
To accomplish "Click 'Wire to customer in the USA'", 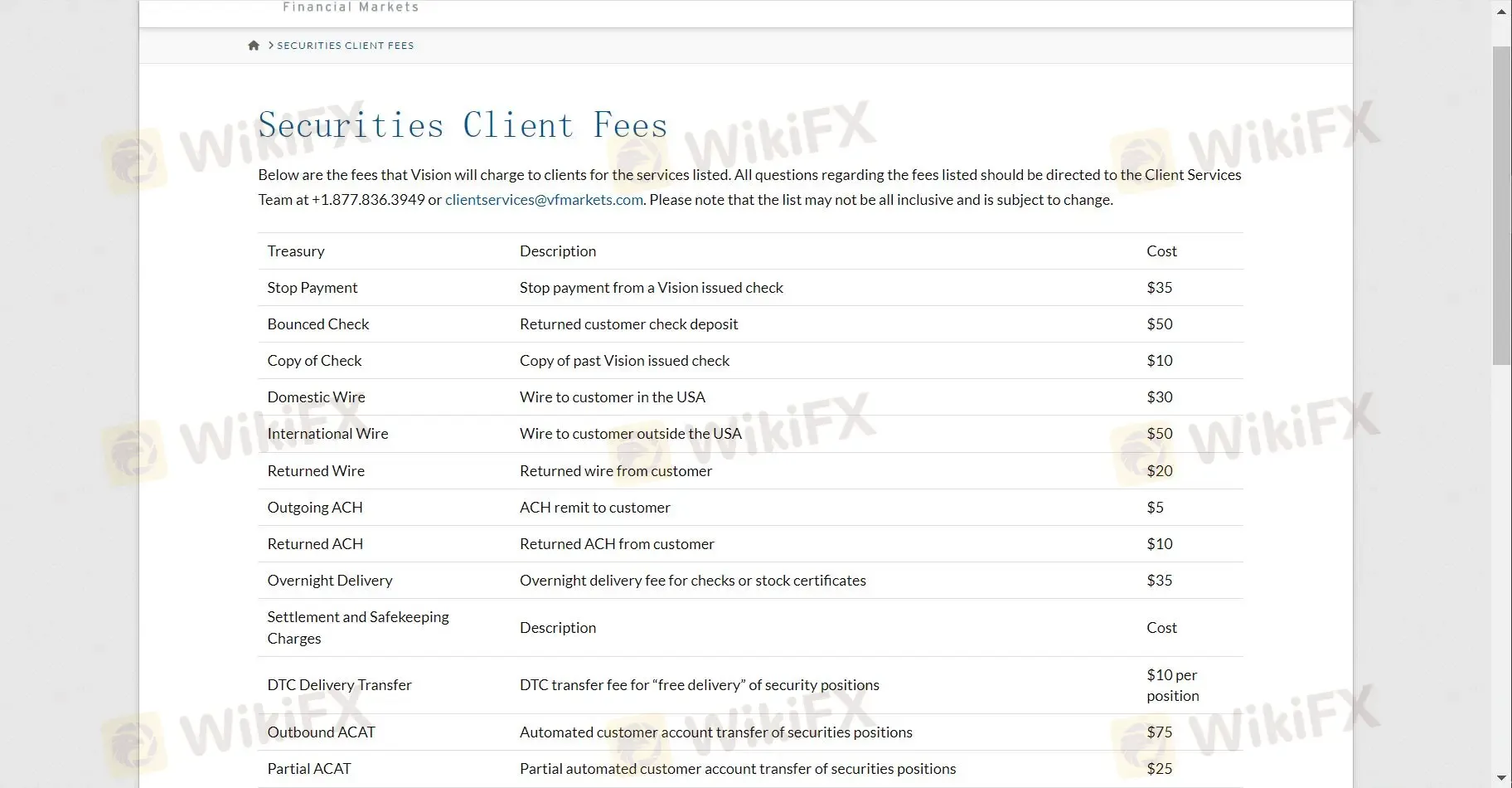I will pos(613,397).
